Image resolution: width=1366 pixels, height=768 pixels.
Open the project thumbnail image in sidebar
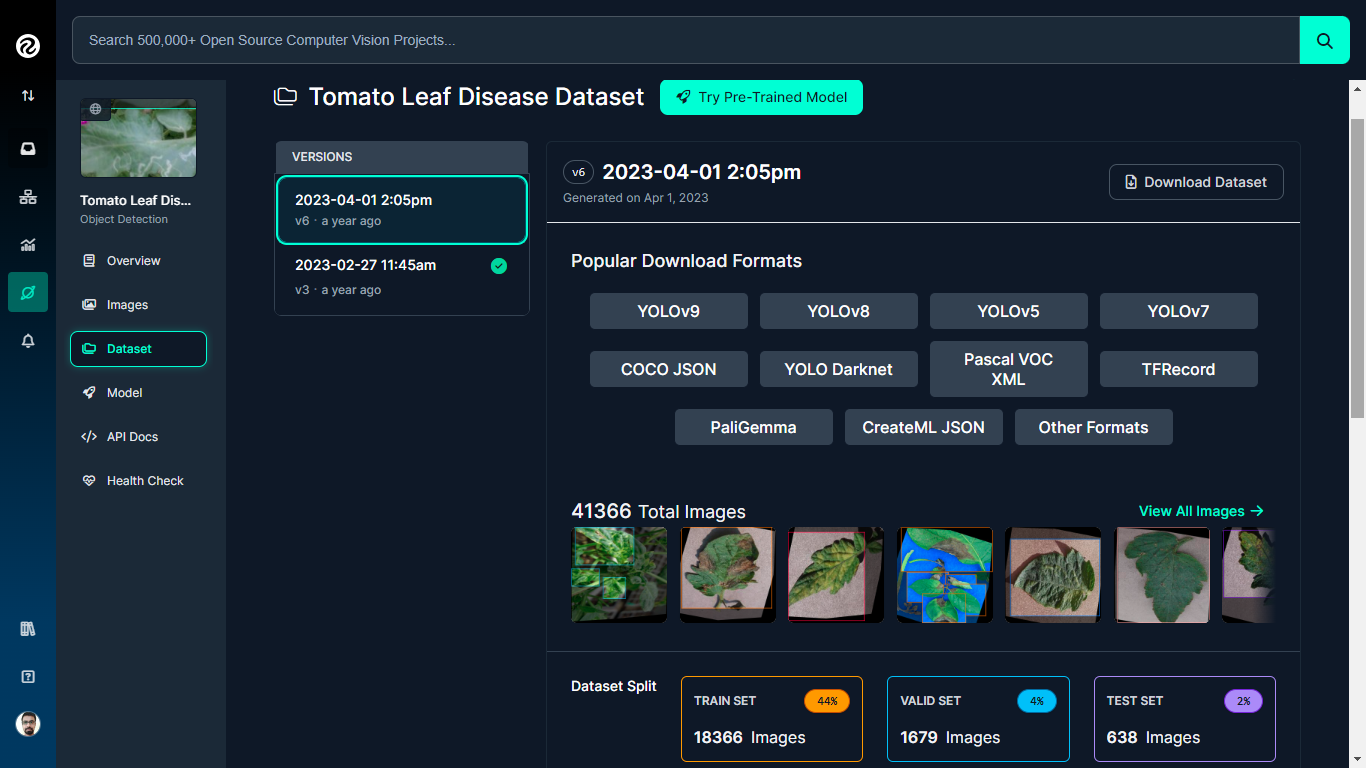click(x=138, y=138)
